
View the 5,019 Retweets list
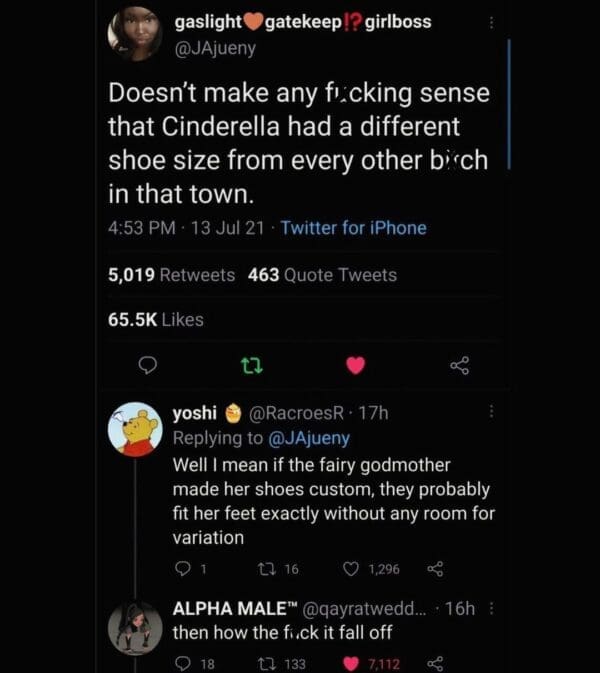click(172, 275)
